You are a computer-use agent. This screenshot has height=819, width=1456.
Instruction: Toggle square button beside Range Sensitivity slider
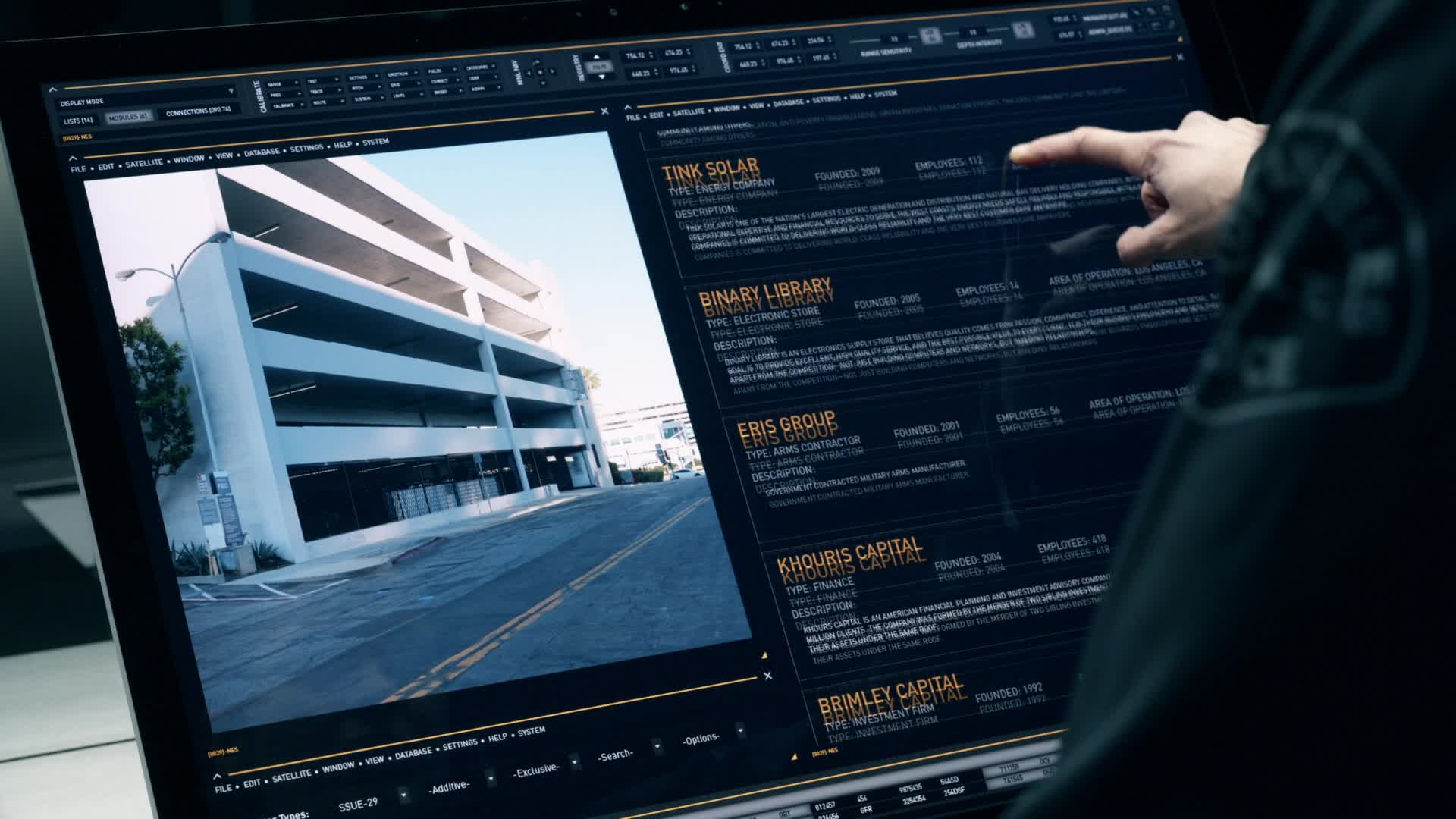(931, 35)
